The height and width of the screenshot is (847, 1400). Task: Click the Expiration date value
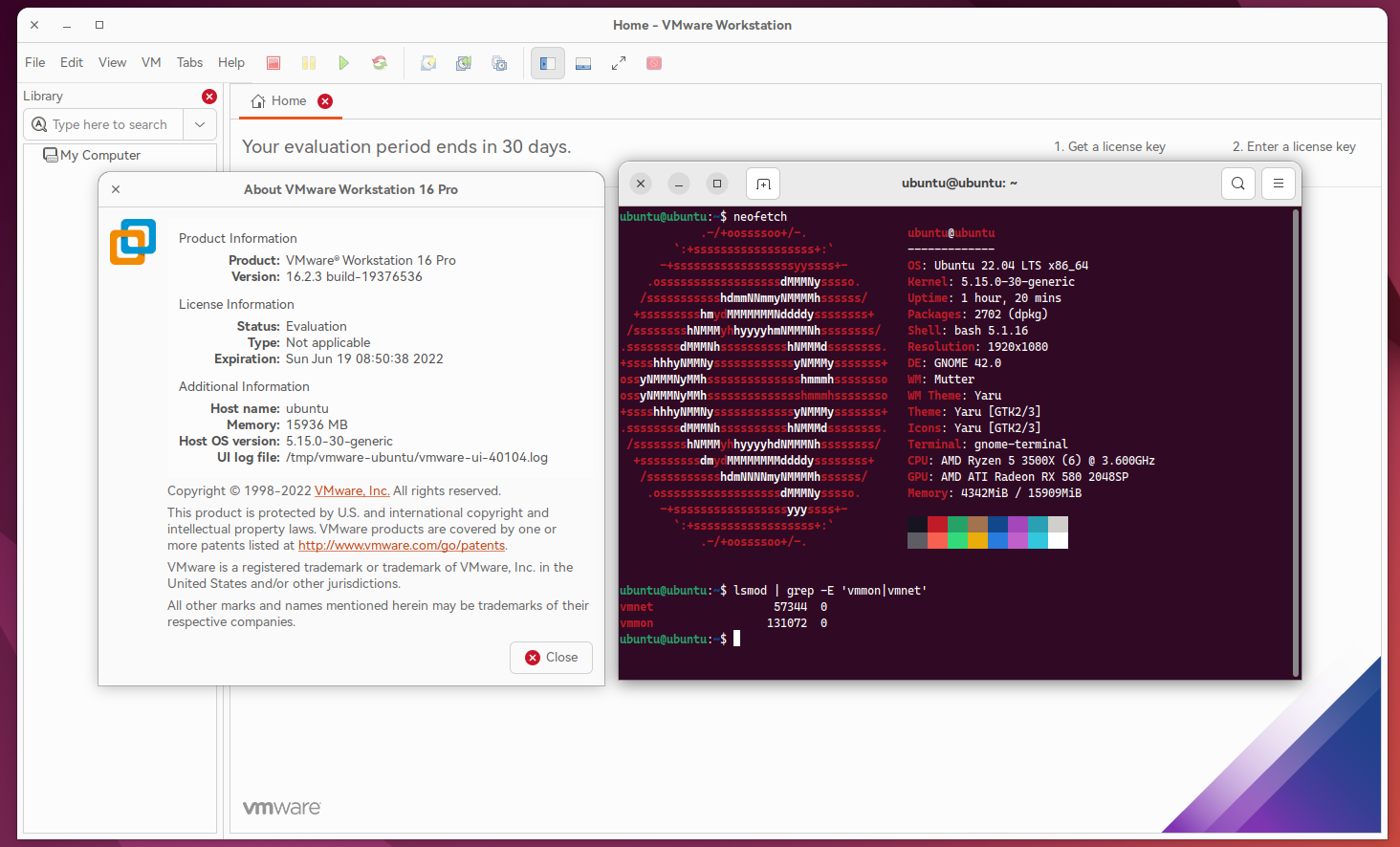tap(364, 358)
